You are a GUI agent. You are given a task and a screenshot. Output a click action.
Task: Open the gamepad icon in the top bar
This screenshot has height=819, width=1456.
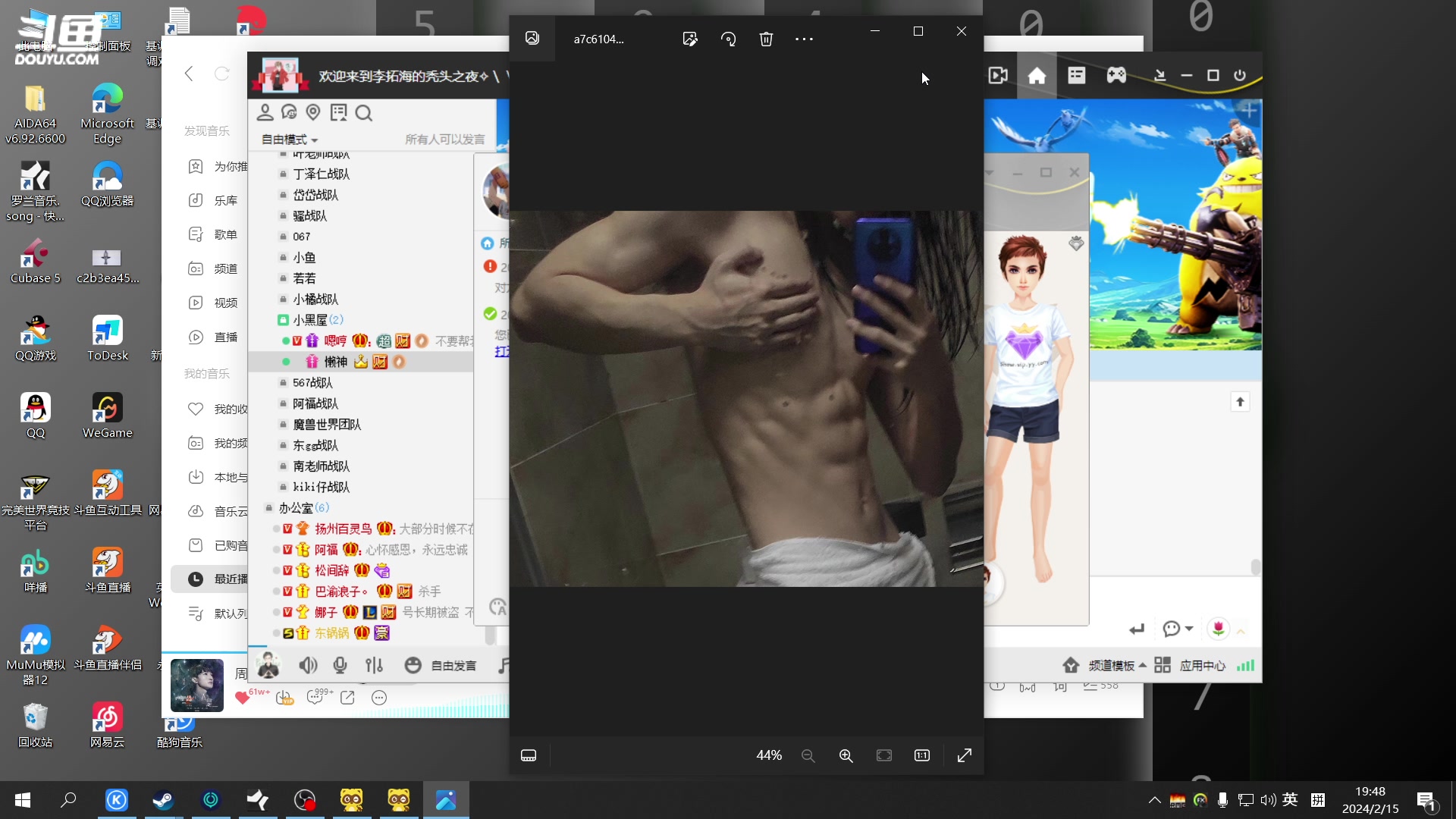(x=1116, y=75)
